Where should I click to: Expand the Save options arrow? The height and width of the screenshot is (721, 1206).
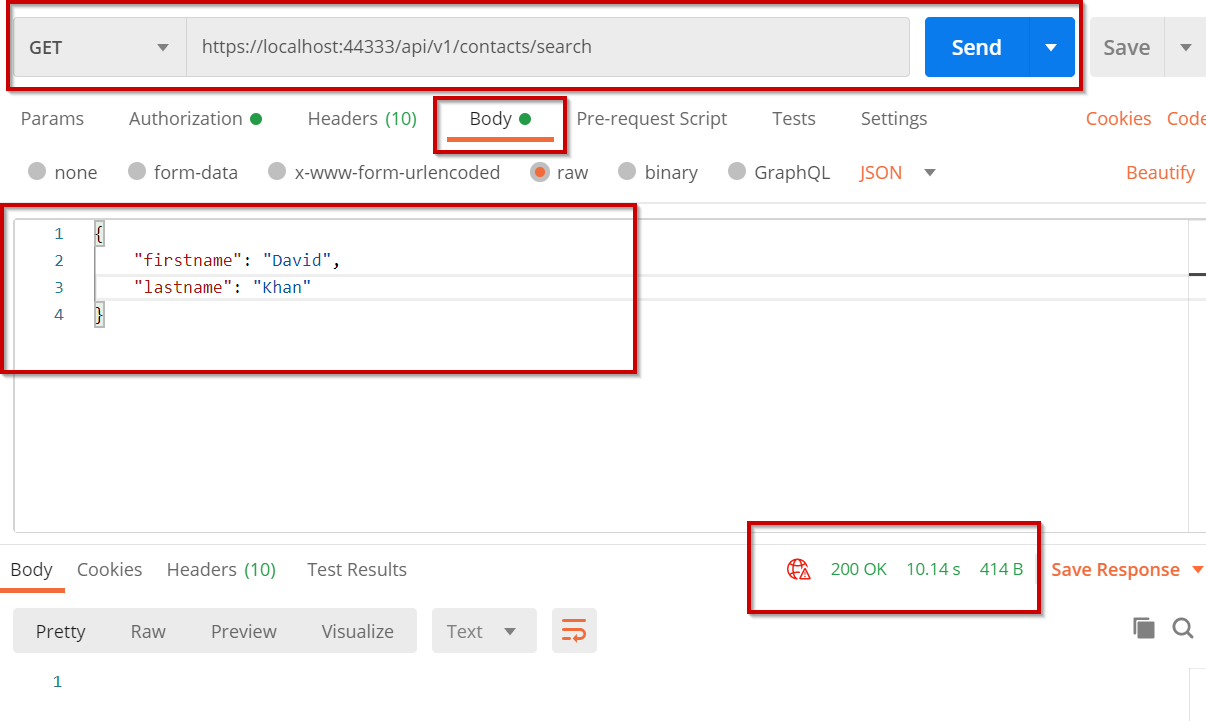1186,47
